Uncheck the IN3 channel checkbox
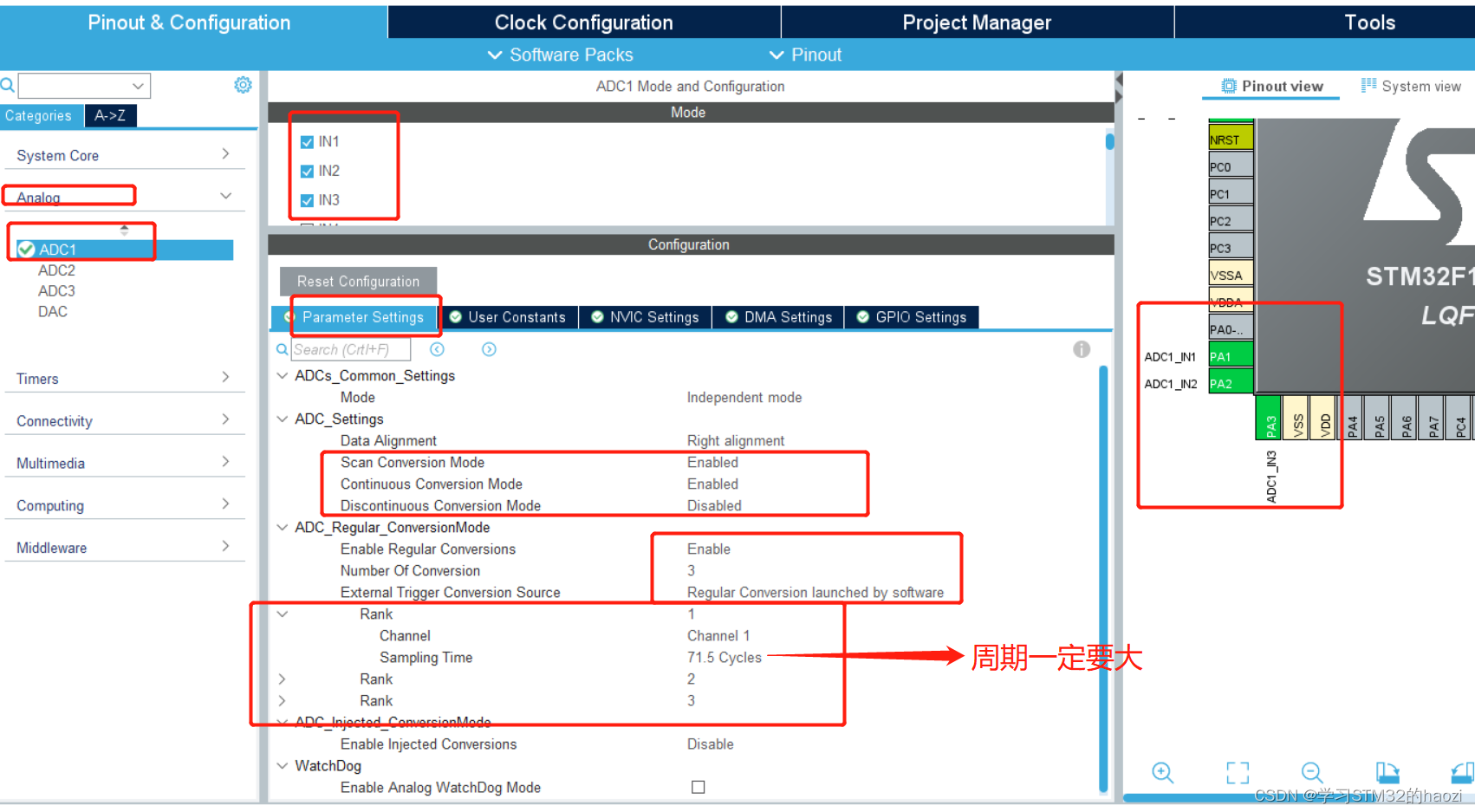Viewport: 1475px width, 812px height. [x=307, y=200]
